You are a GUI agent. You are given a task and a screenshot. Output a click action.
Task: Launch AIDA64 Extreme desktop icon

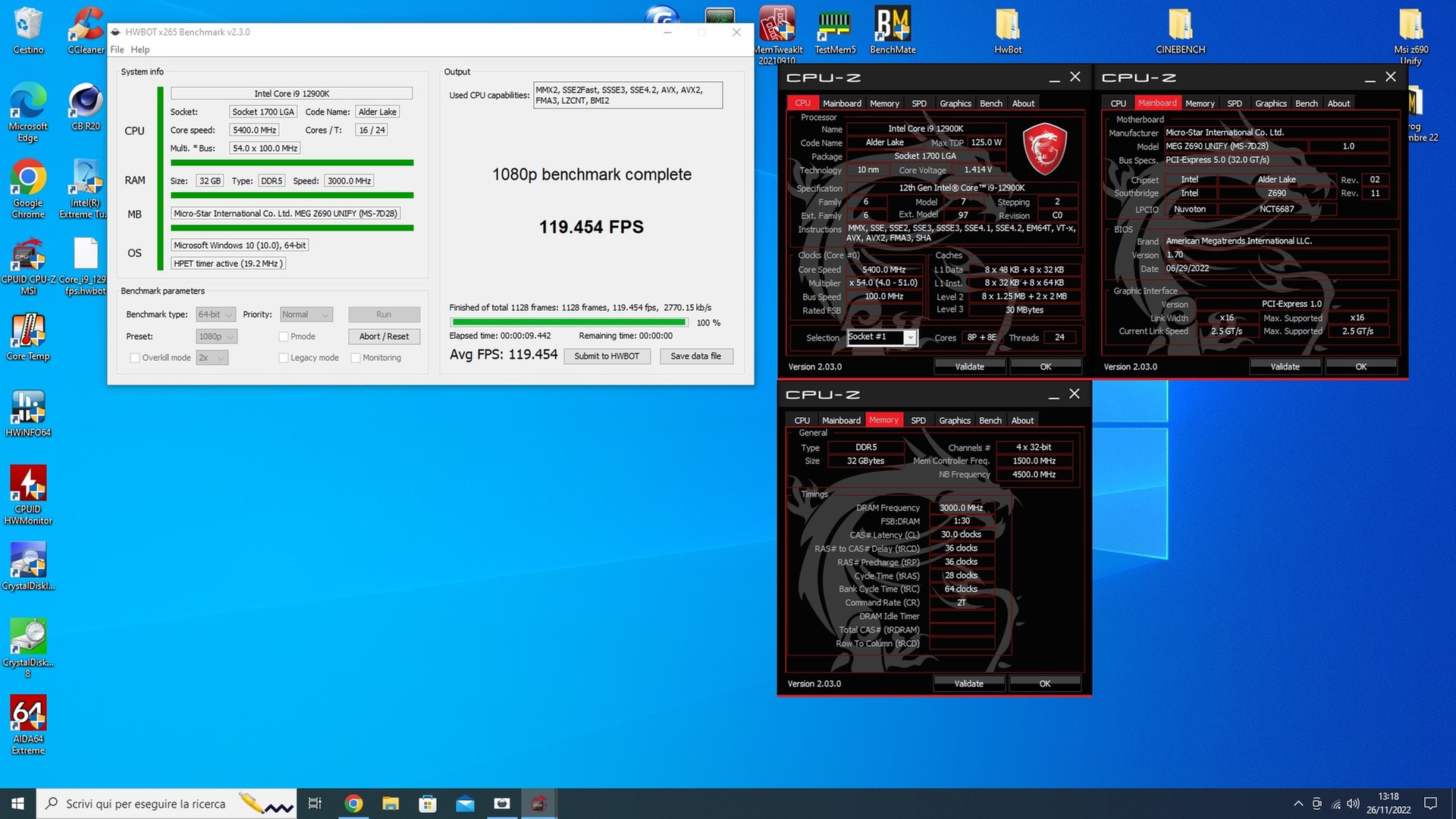tap(28, 726)
